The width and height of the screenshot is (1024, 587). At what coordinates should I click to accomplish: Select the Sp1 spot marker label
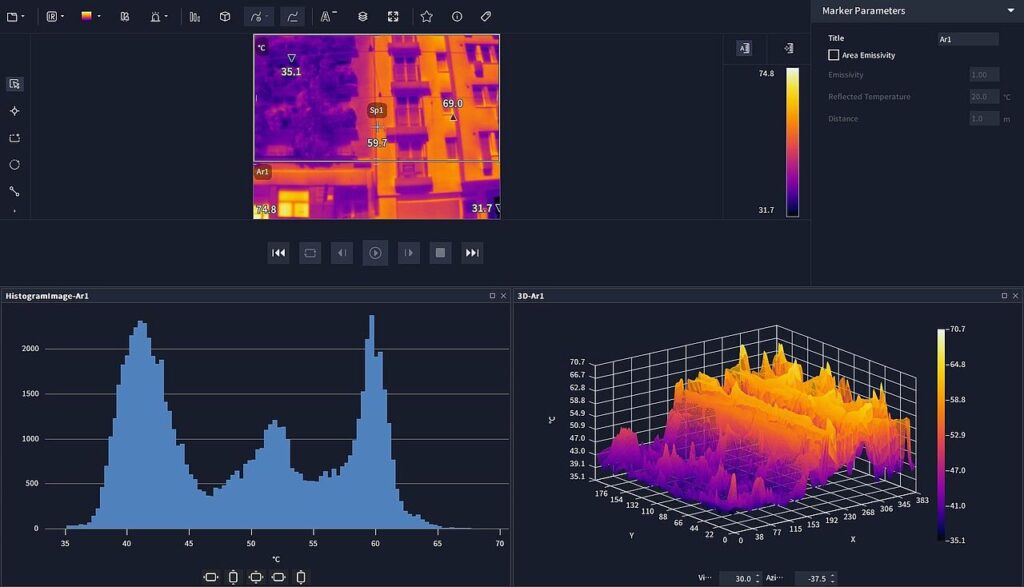pos(377,110)
